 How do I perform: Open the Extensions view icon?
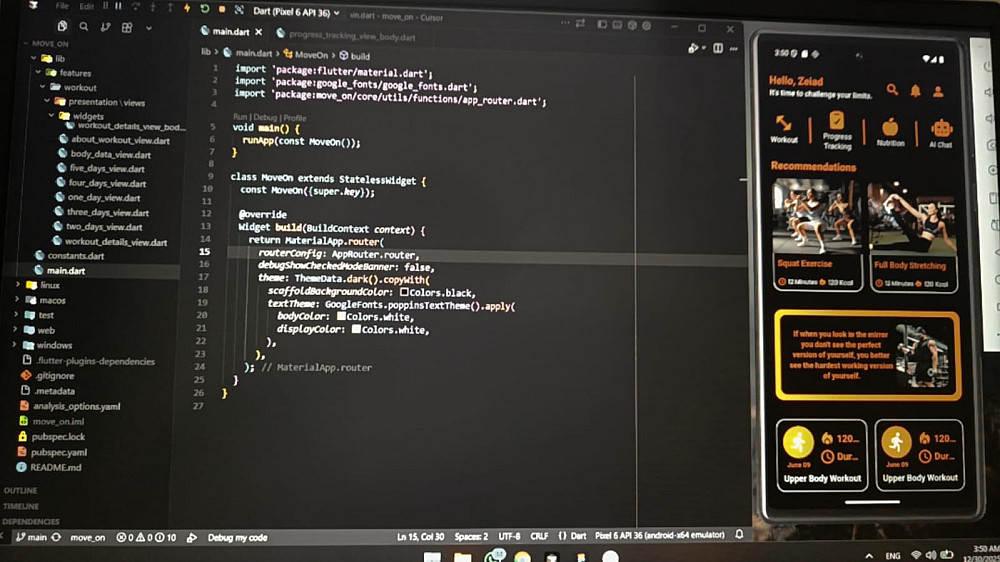point(127,27)
